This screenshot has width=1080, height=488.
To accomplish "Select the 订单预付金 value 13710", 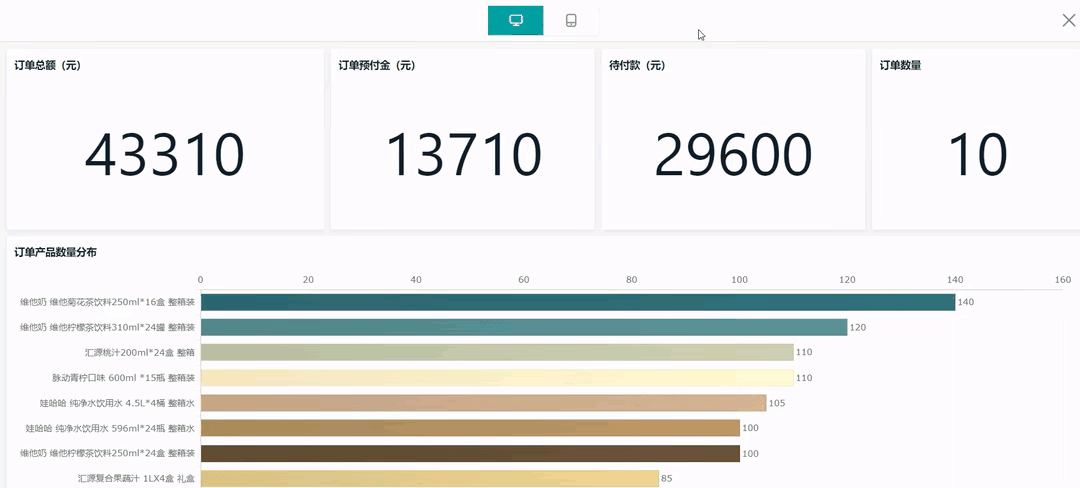I will point(463,155).
